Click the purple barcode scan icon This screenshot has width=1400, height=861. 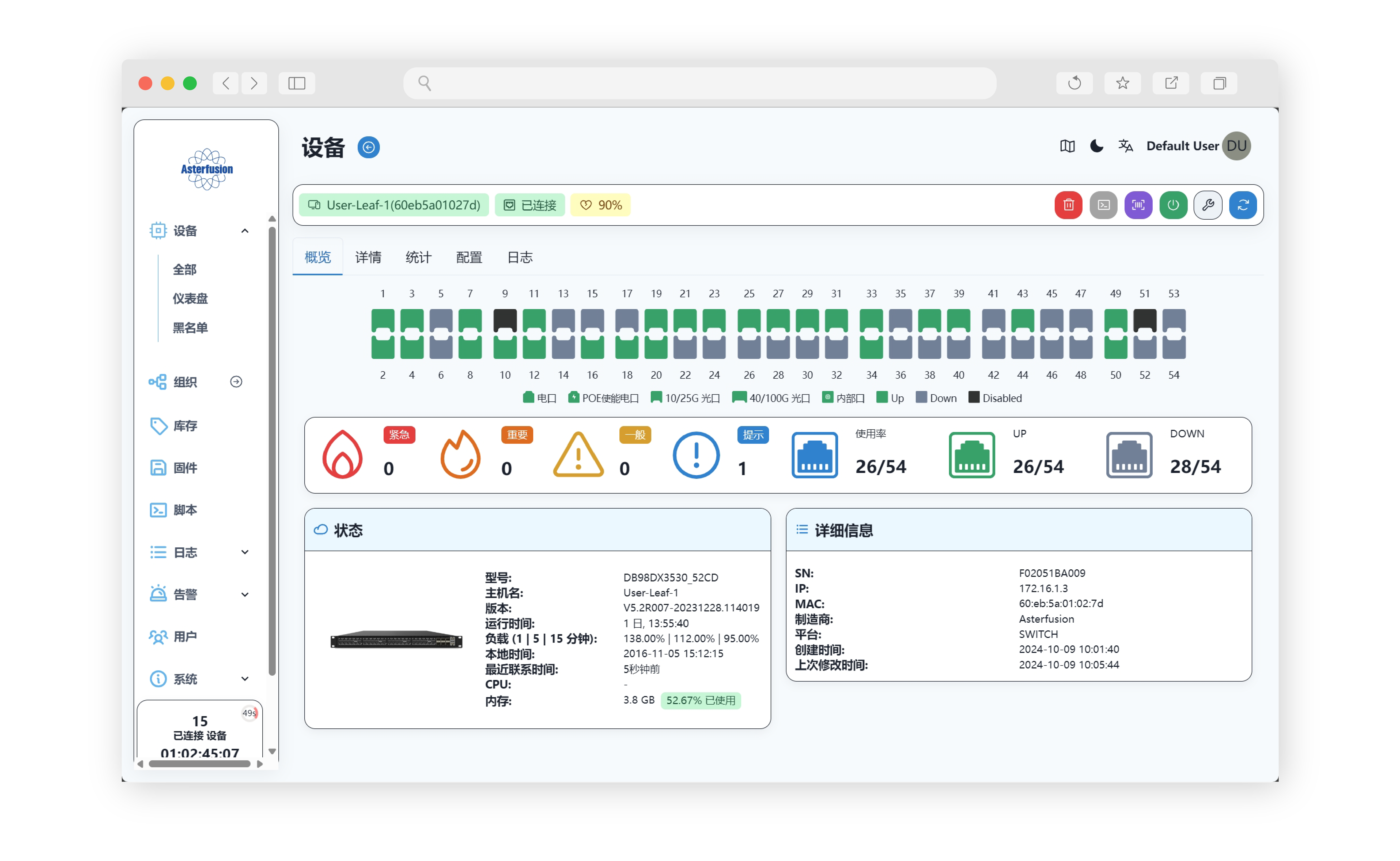[x=1138, y=205]
